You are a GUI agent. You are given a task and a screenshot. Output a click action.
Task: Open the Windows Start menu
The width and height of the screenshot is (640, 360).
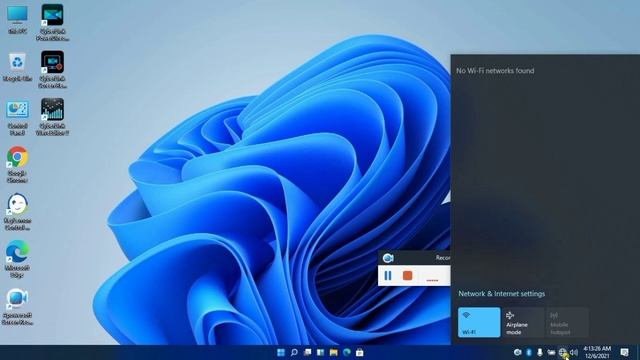pos(281,352)
